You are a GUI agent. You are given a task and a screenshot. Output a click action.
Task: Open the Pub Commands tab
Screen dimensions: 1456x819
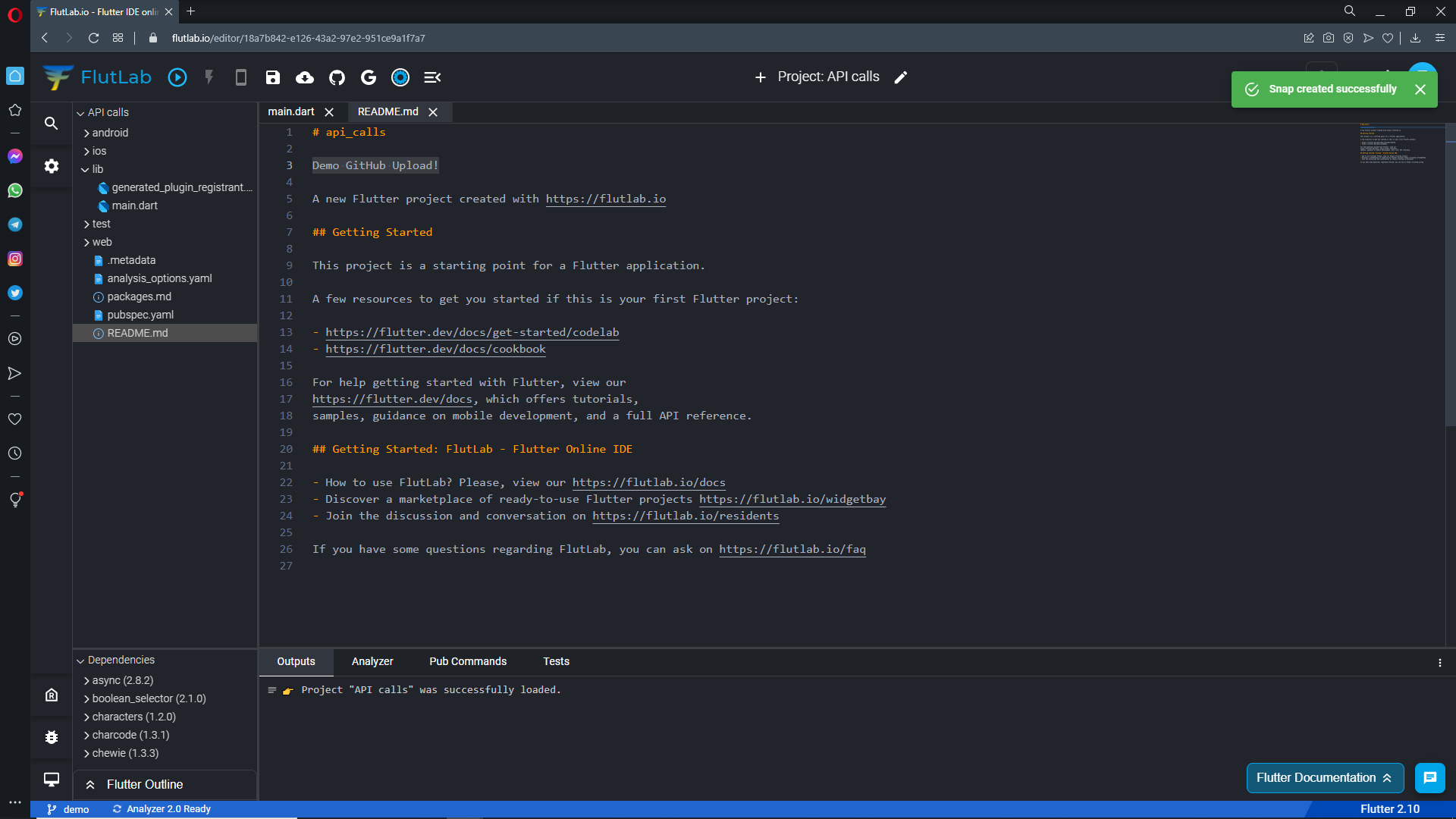468,661
